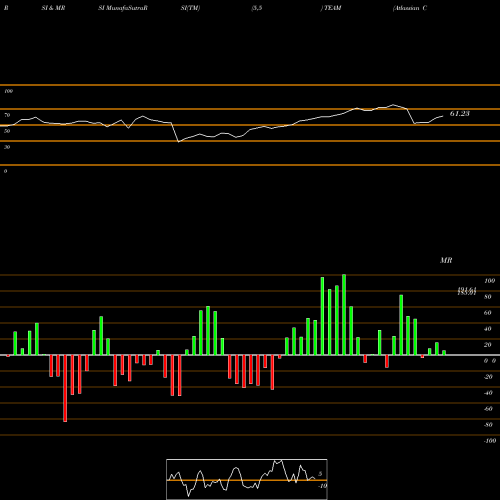
Task: Click the "5" label in mini chart
Action: (320, 474)
